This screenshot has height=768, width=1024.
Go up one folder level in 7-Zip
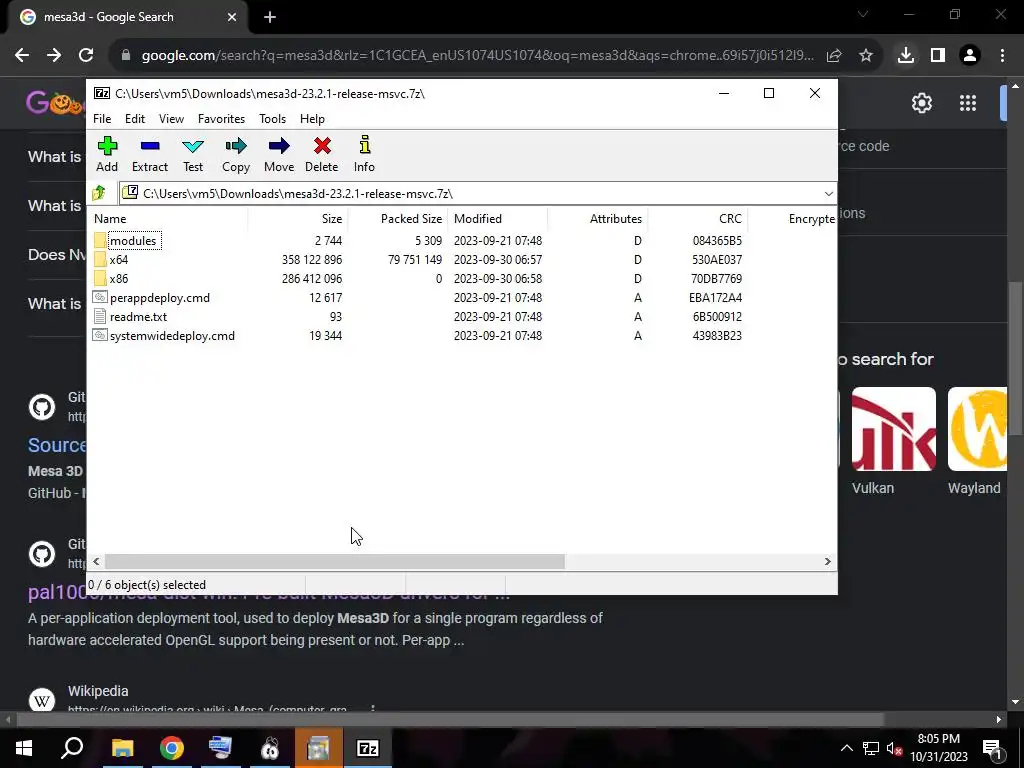tap(99, 193)
